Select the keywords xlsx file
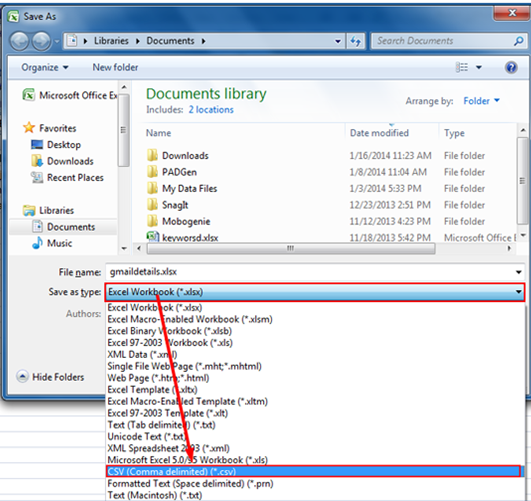Image resolution: width=531 pixels, height=501 pixels. [183, 237]
